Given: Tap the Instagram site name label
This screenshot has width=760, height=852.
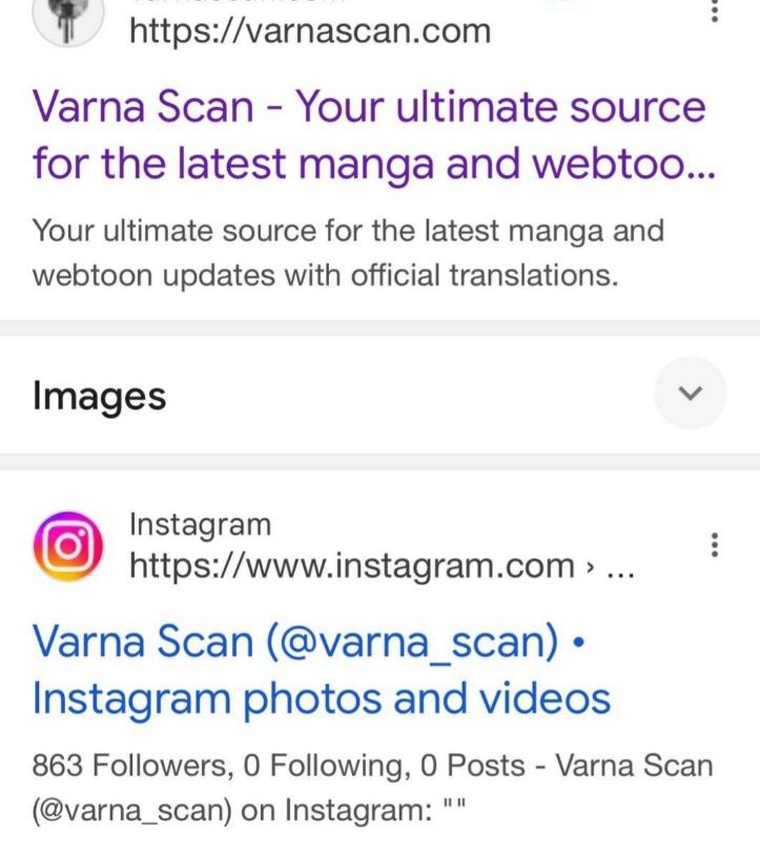Looking at the screenshot, I should point(200,525).
